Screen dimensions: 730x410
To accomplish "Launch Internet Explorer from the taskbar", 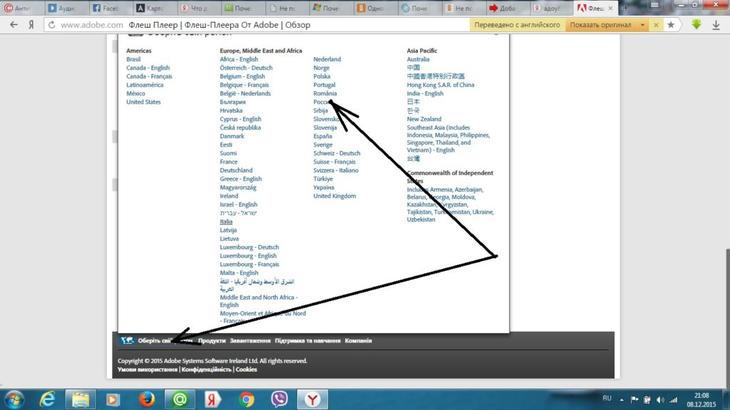I will (x=47, y=399).
